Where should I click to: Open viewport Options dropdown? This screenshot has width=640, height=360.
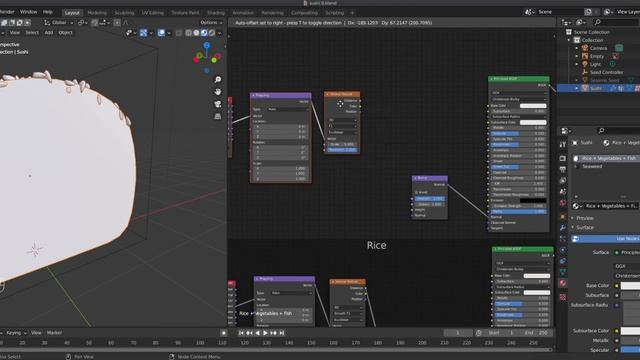pyautogui.click(x=211, y=23)
